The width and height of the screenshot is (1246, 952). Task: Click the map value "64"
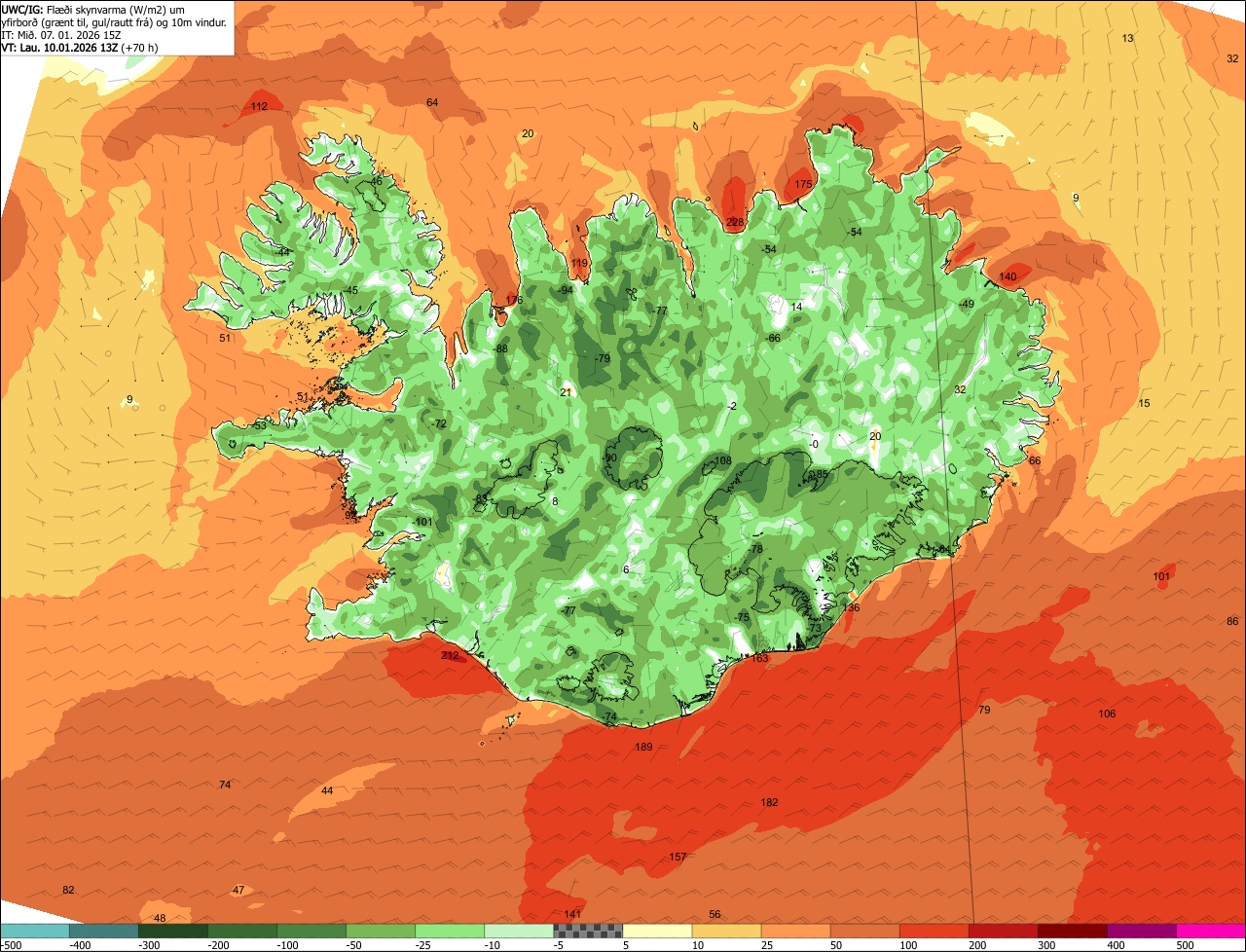pyautogui.click(x=432, y=102)
